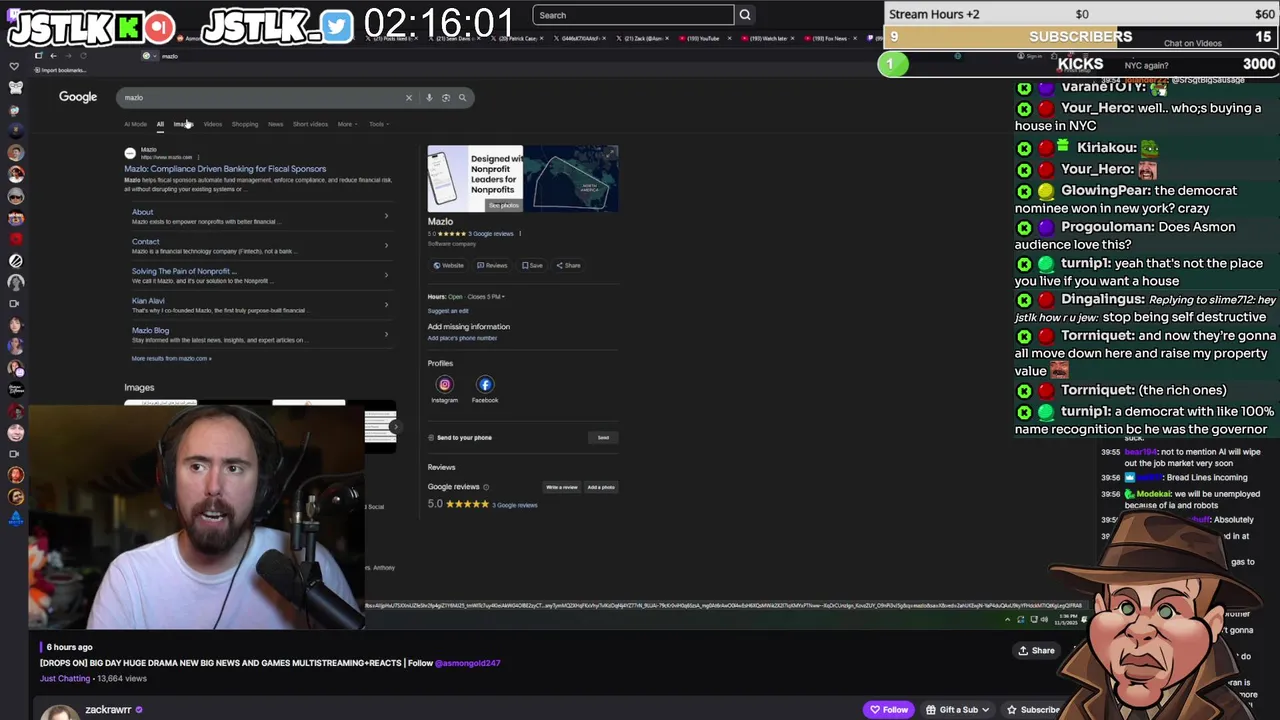Open Mazlo's Facebook profile icon
The width and height of the screenshot is (1280, 720).
(x=485, y=384)
